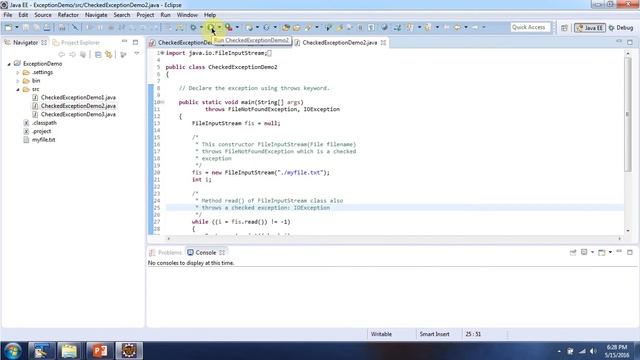Expand folded import section on line 1
640x360 pixels.
click(162, 53)
